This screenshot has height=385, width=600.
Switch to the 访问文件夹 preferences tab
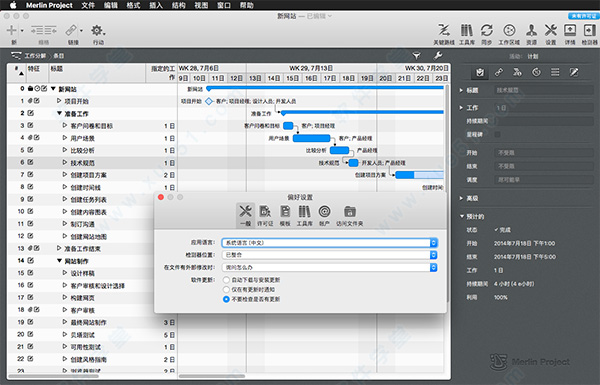pos(349,215)
